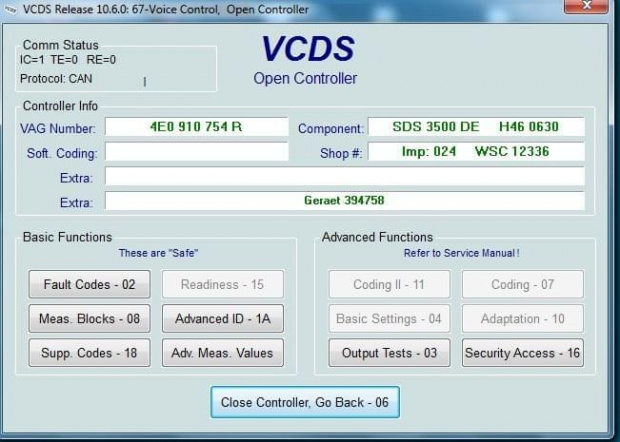The width and height of the screenshot is (620, 442).
Task: Open Advanced ID - 1A
Action: (x=223, y=319)
